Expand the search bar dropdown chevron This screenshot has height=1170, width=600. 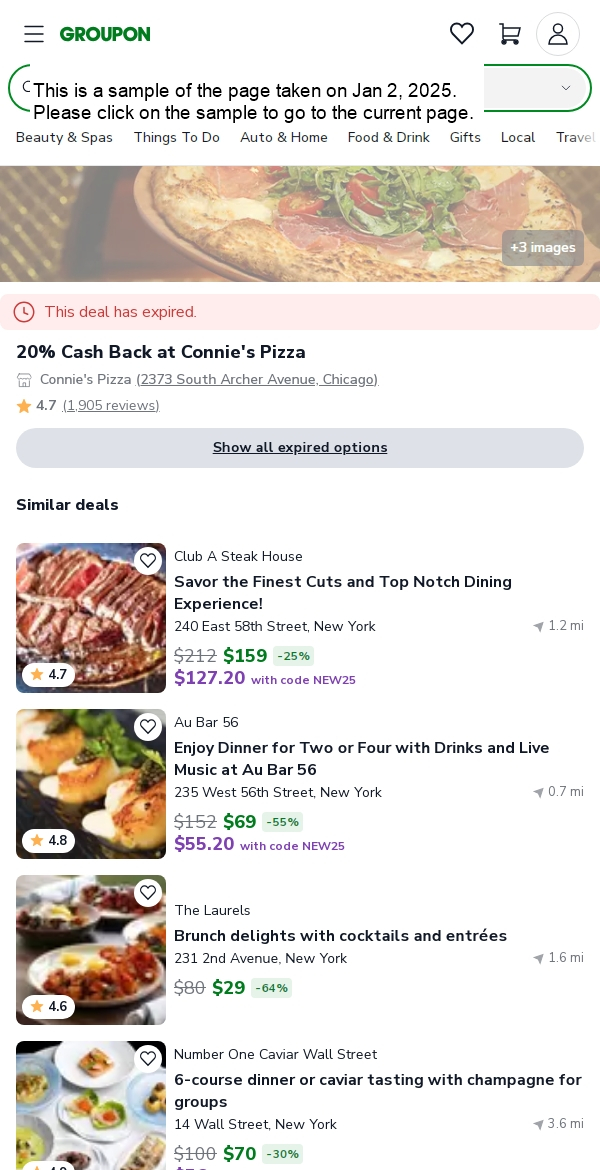tap(566, 88)
